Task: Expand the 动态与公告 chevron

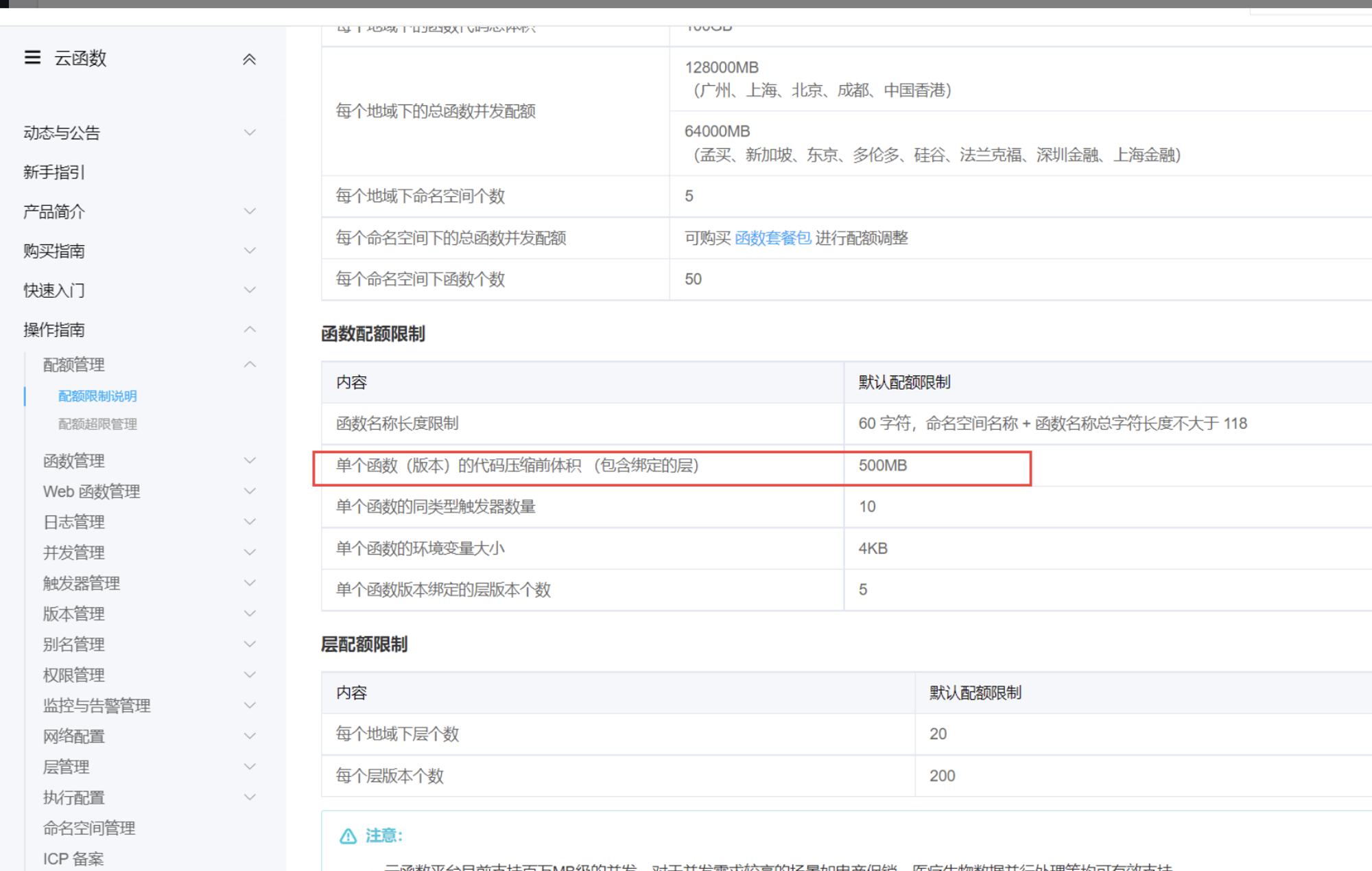Action: click(x=250, y=132)
